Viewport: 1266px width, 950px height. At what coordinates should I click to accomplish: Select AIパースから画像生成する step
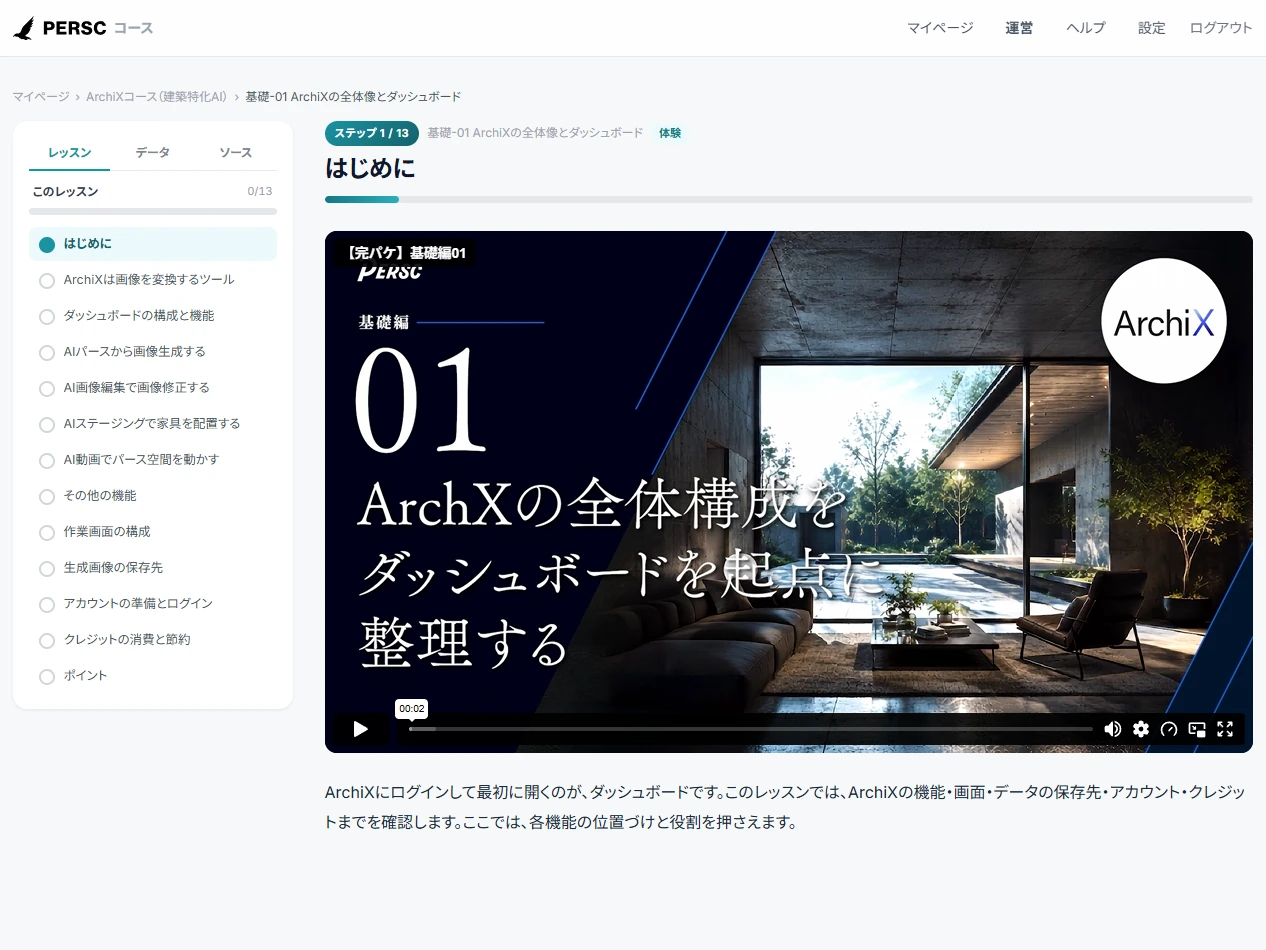(153, 352)
